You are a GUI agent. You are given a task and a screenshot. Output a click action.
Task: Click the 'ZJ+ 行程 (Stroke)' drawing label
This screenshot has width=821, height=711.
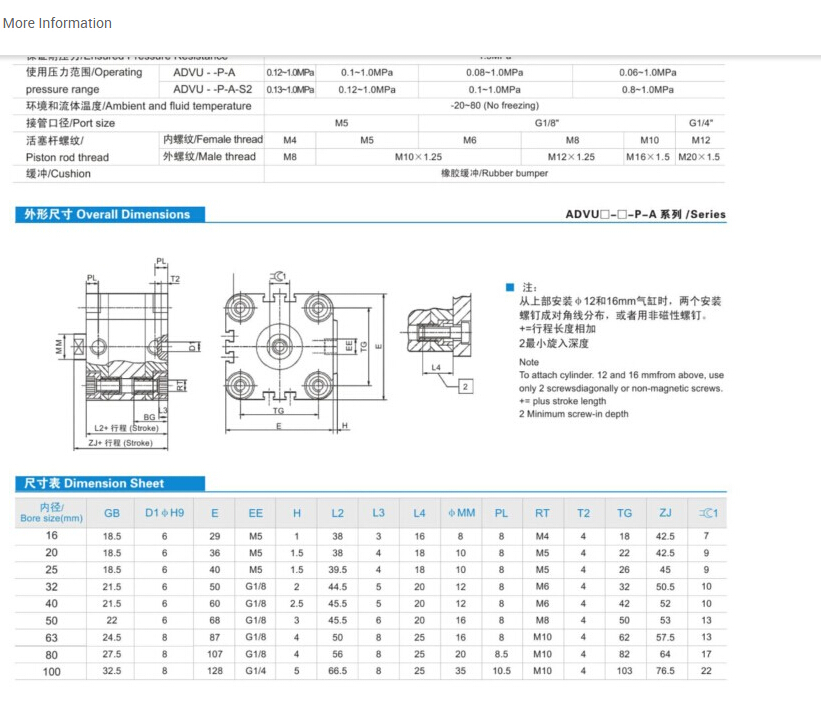click(120, 443)
